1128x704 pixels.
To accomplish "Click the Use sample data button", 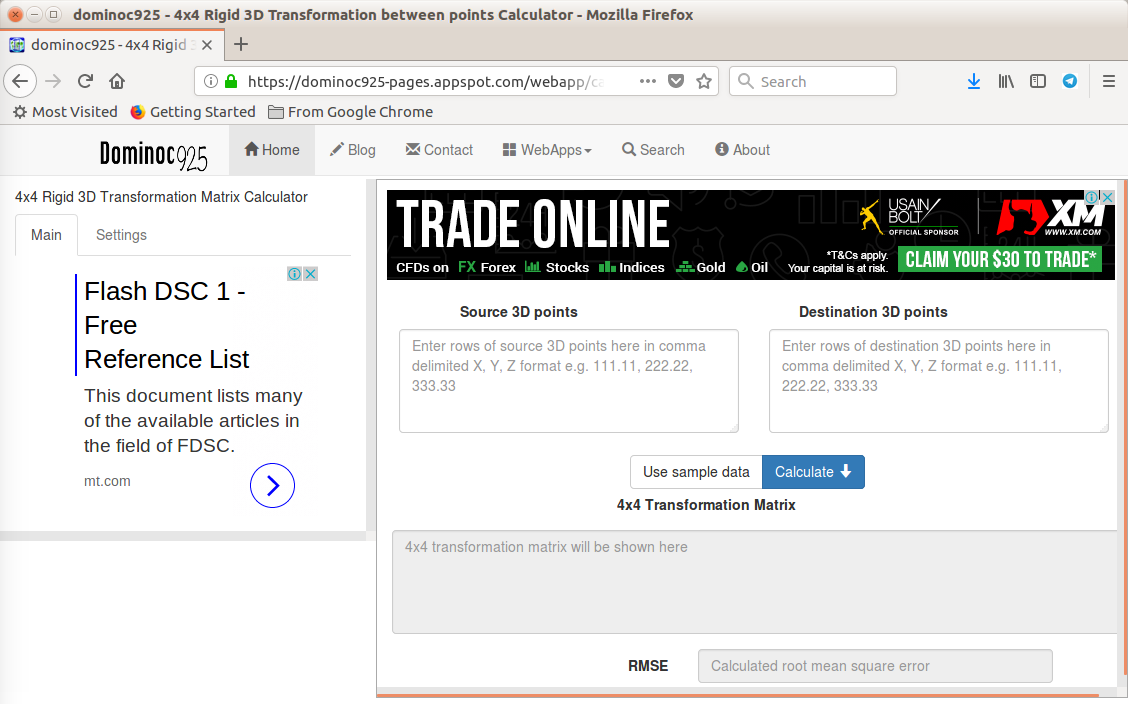I will [x=696, y=471].
